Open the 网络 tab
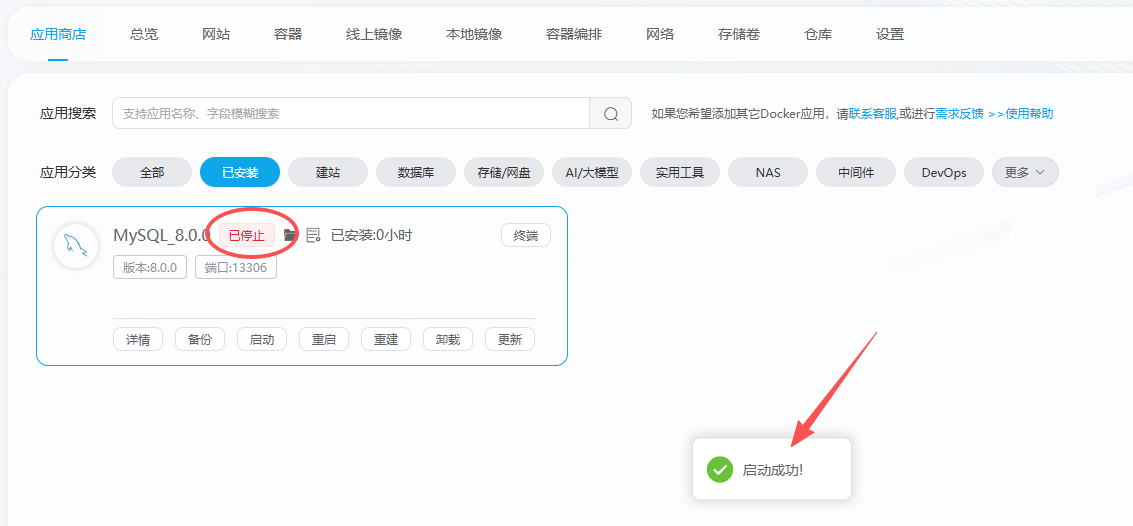1133x526 pixels. click(x=660, y=34)
